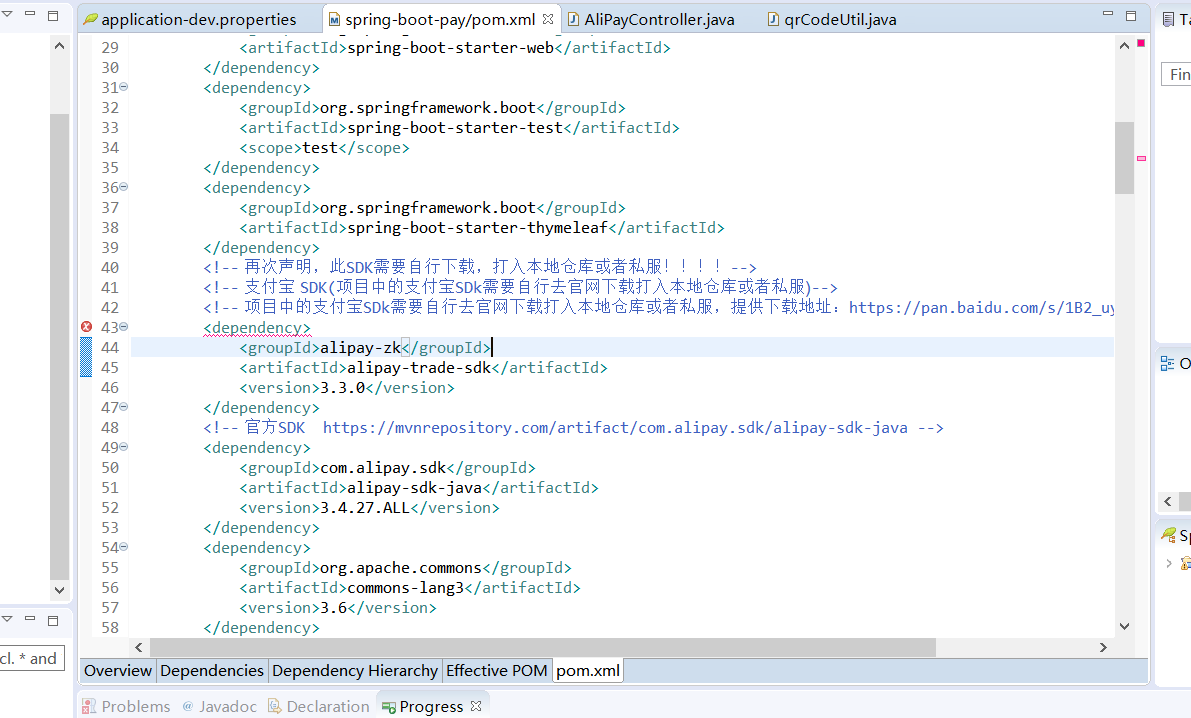This screenshot has height=718, width=1191.
Task: Click the editor scroll up arrow
Action: click(x=1124, y=46)
